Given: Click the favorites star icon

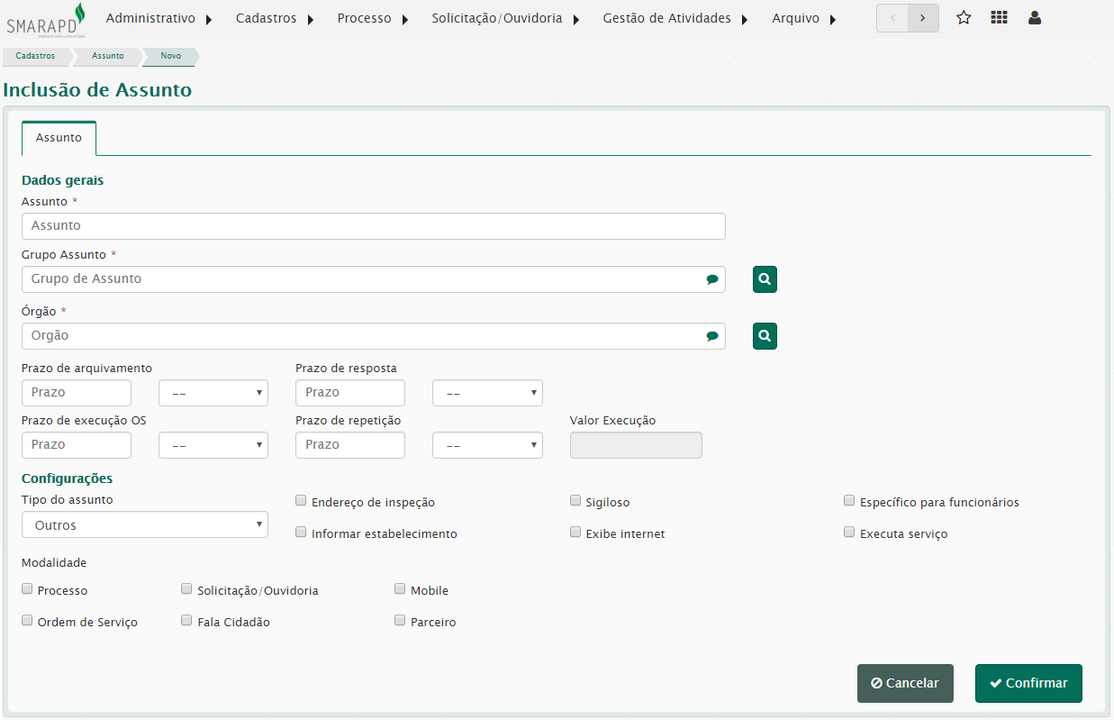Looking at the screenshot, I should tap(963, 18).
